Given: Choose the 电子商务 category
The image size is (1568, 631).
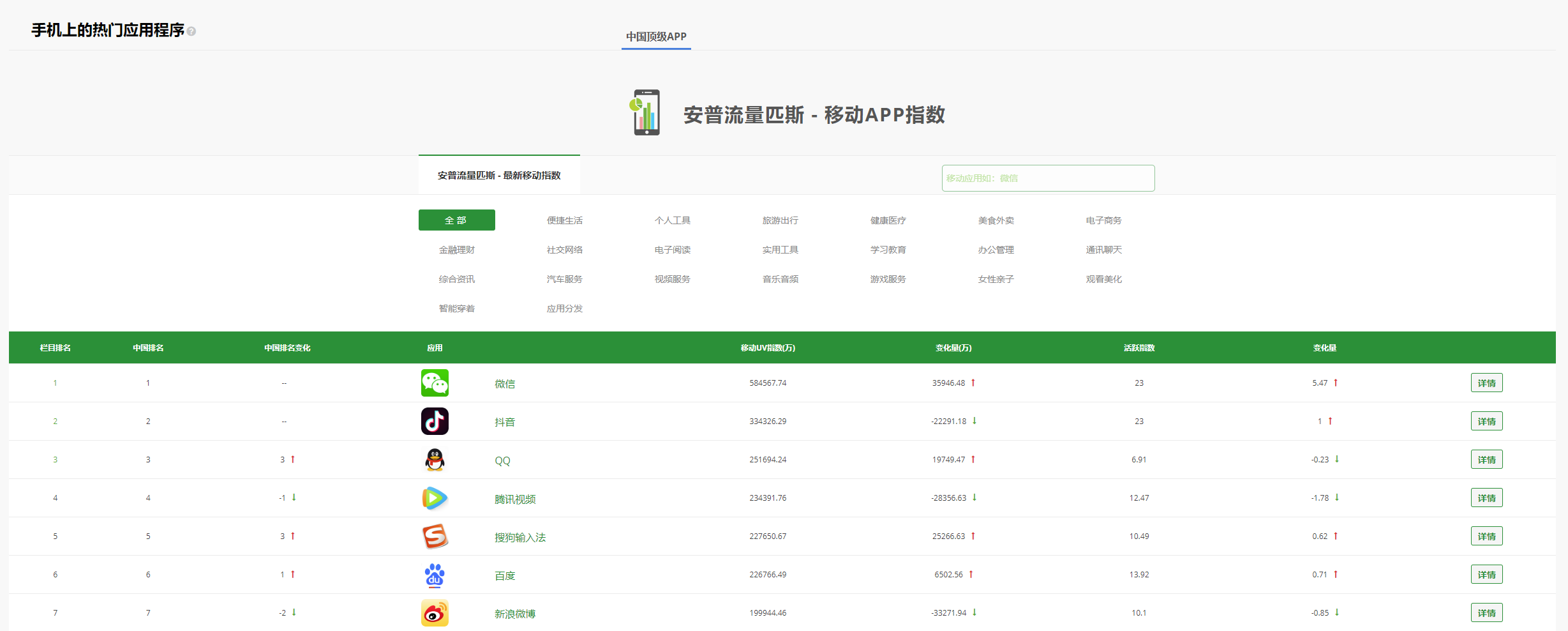Looking at the screenshot, I should 1103,220.
